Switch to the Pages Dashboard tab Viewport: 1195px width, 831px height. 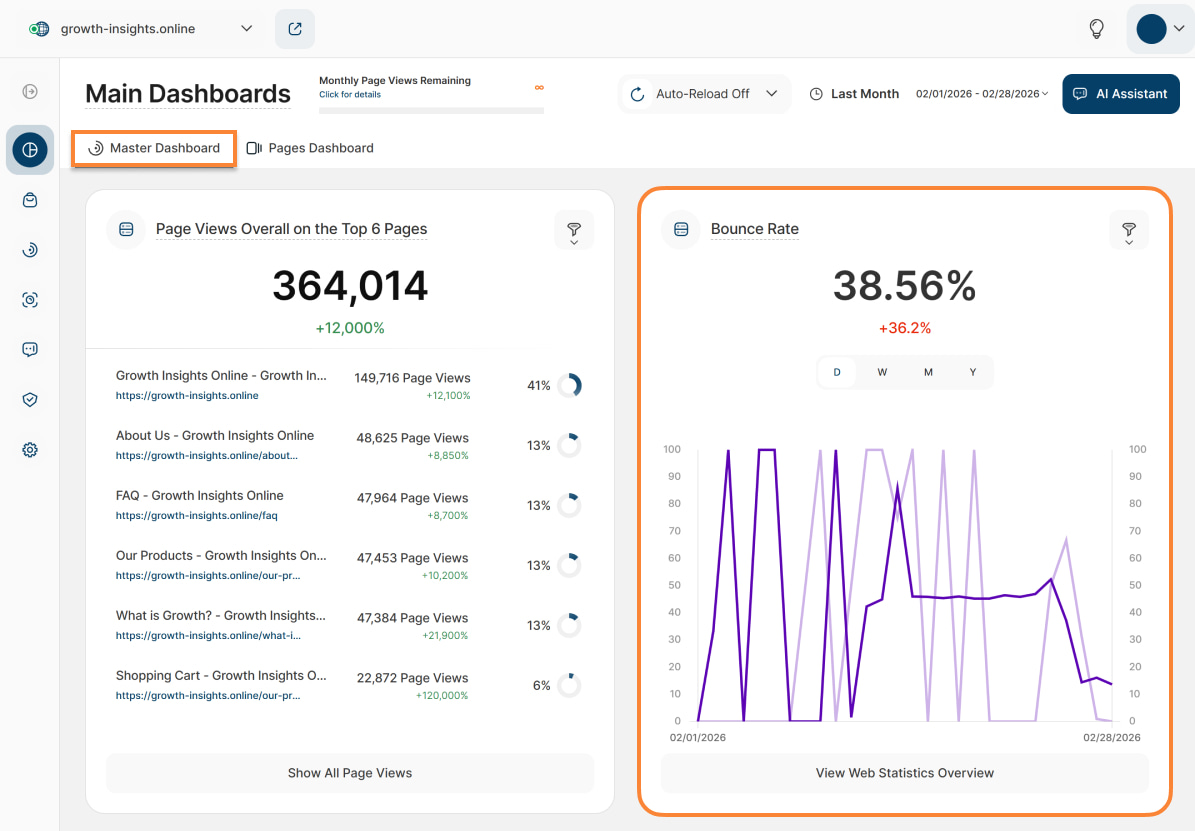tap(310, 148)
